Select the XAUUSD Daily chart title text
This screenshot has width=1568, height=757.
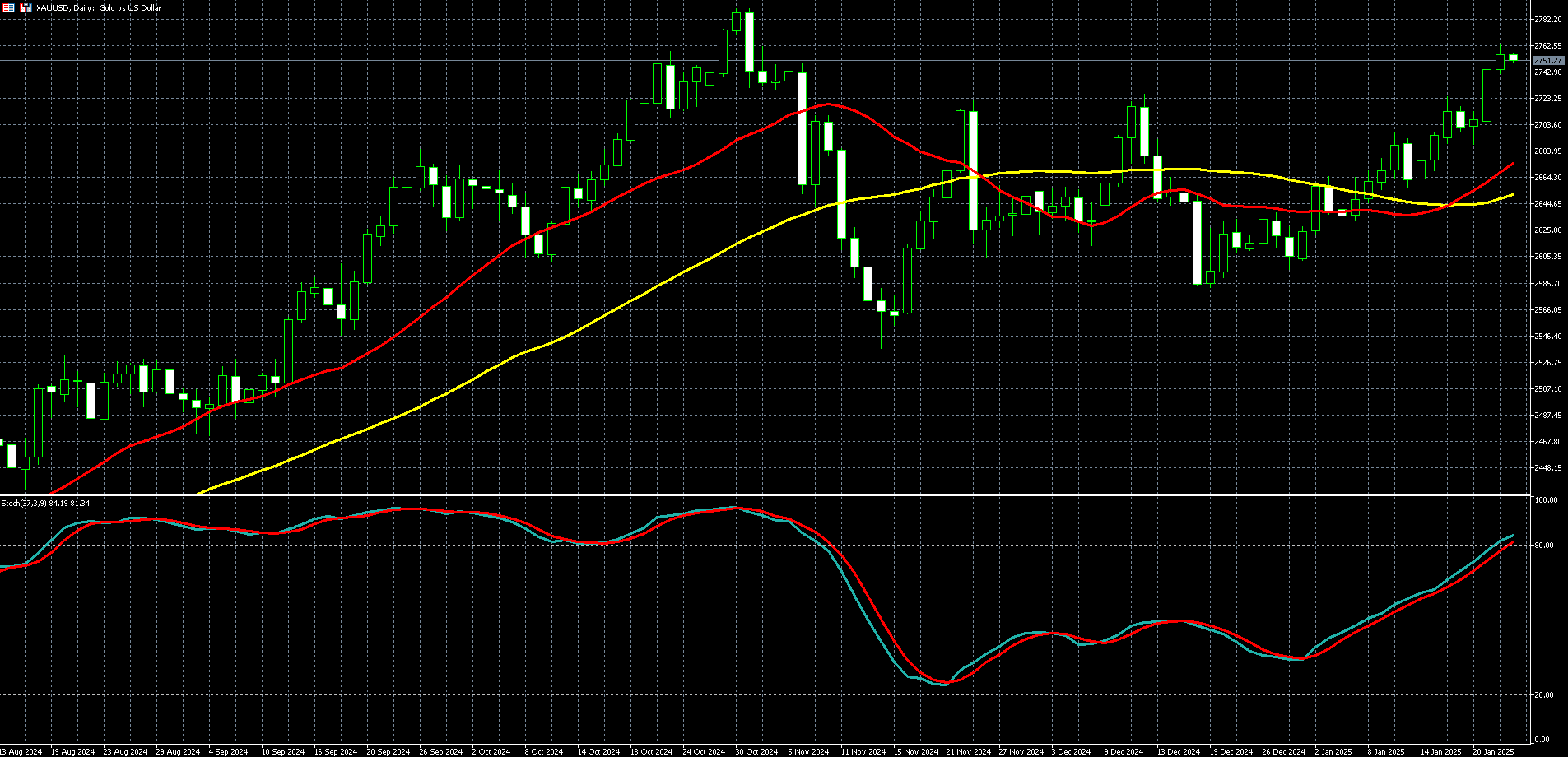pos(99,7)
